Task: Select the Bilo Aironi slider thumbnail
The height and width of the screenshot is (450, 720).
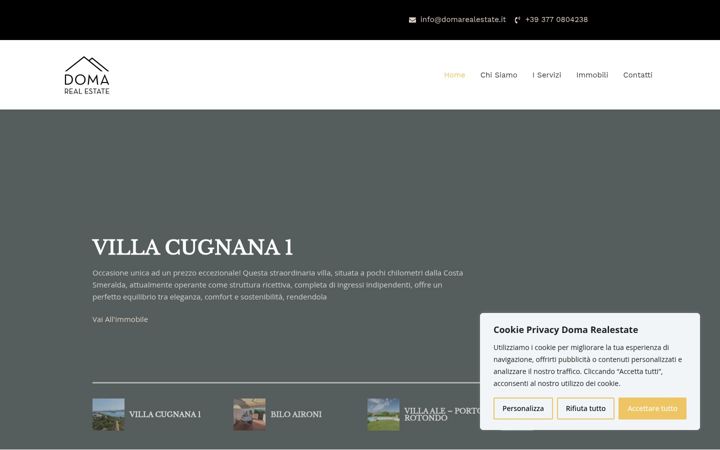Action: (x=249, y=414)
